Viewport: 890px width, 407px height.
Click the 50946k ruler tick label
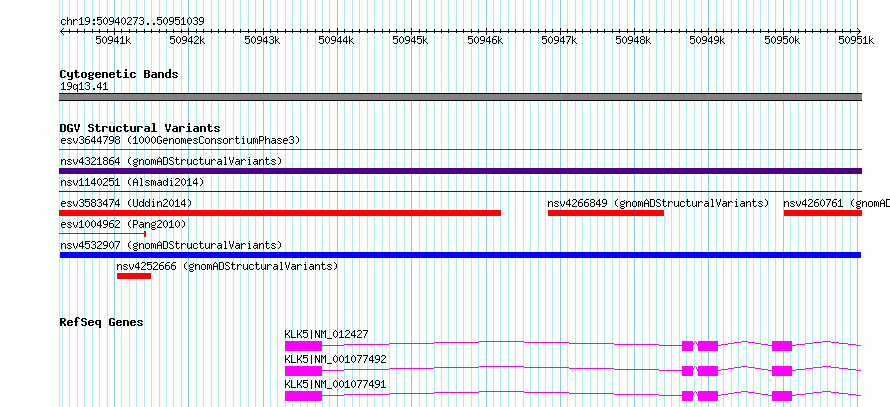(485, 40)
